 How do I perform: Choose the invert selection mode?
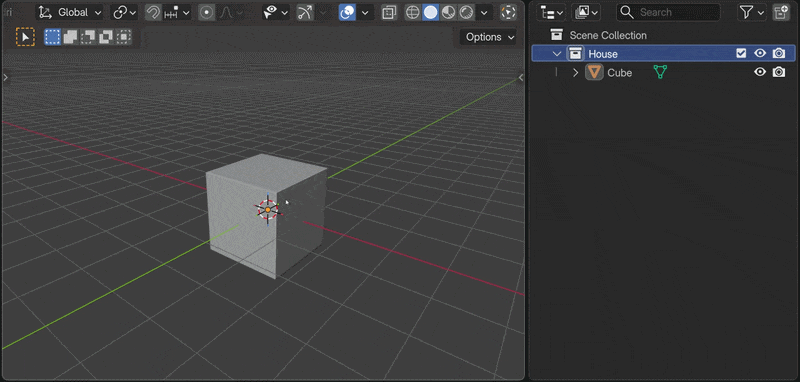[106, 37]
